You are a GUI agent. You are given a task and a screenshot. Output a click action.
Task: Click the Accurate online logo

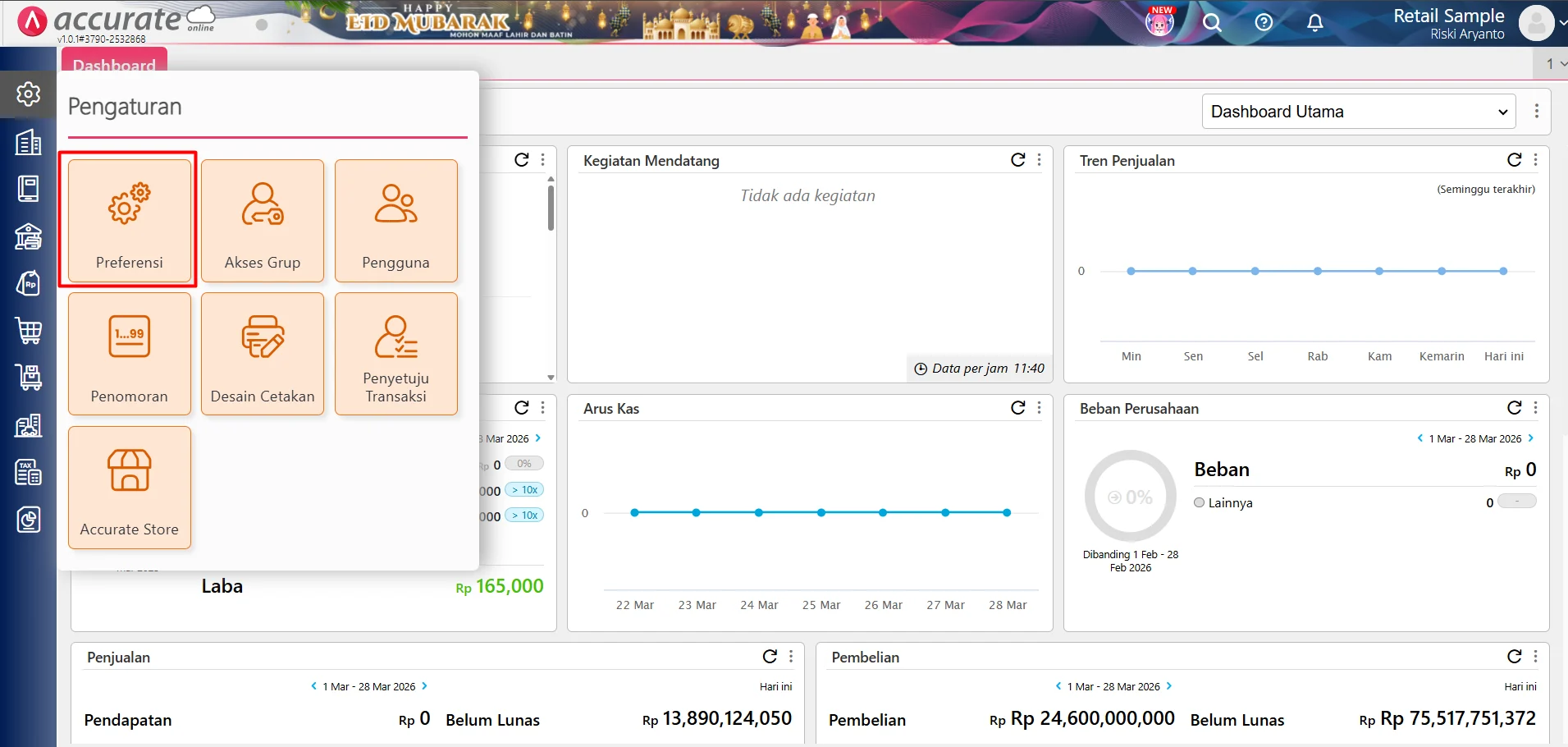click(x=116, y=22)
